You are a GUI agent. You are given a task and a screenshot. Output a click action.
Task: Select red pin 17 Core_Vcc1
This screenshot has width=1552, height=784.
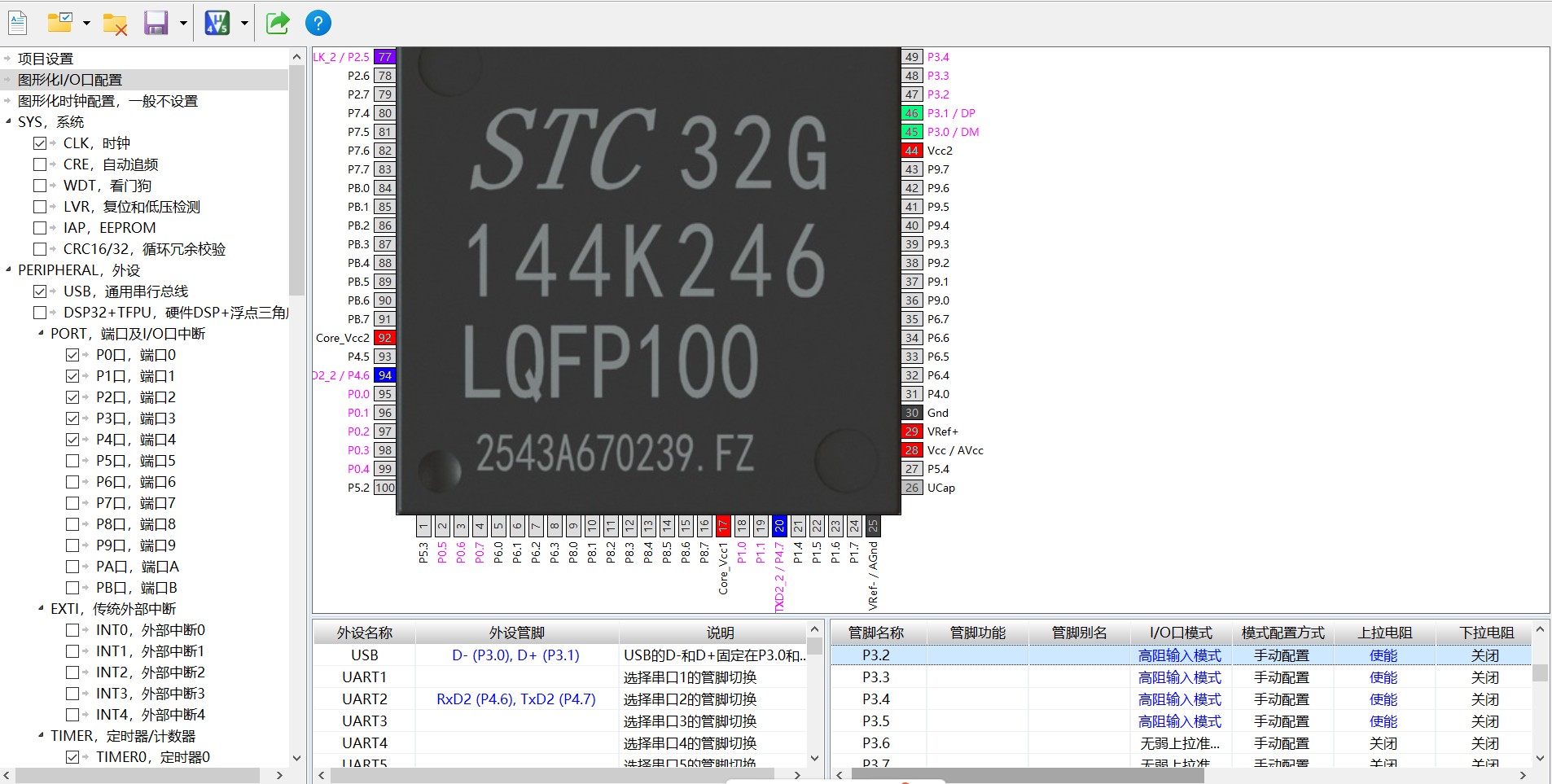click(723, 526)
